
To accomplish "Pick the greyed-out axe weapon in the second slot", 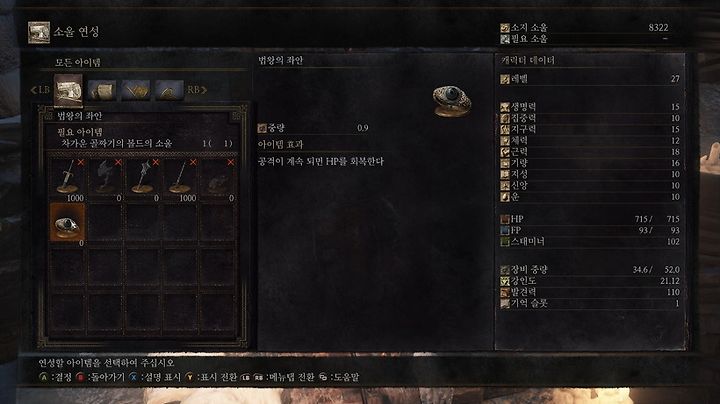I will click(105, 179).
